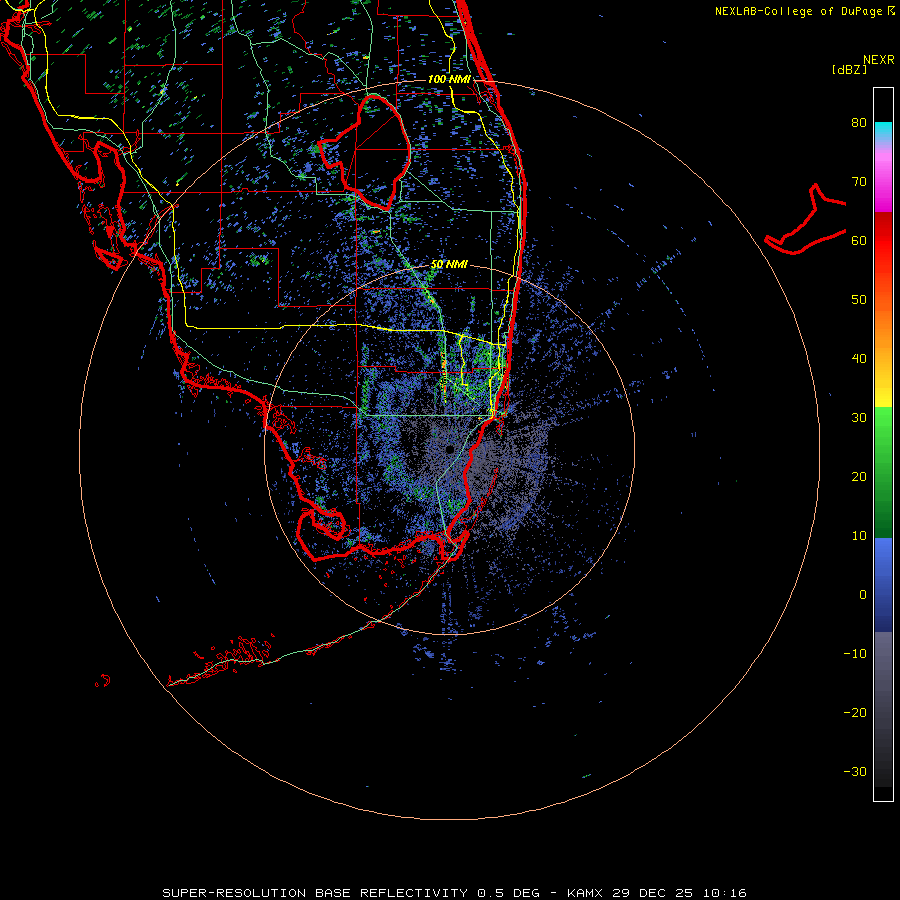Click the '29 DEC 25 10:16' timestamp
Image resolution: width=900 pixels, height=900 pixels.
pyautogui.click(x=680, y=893)
